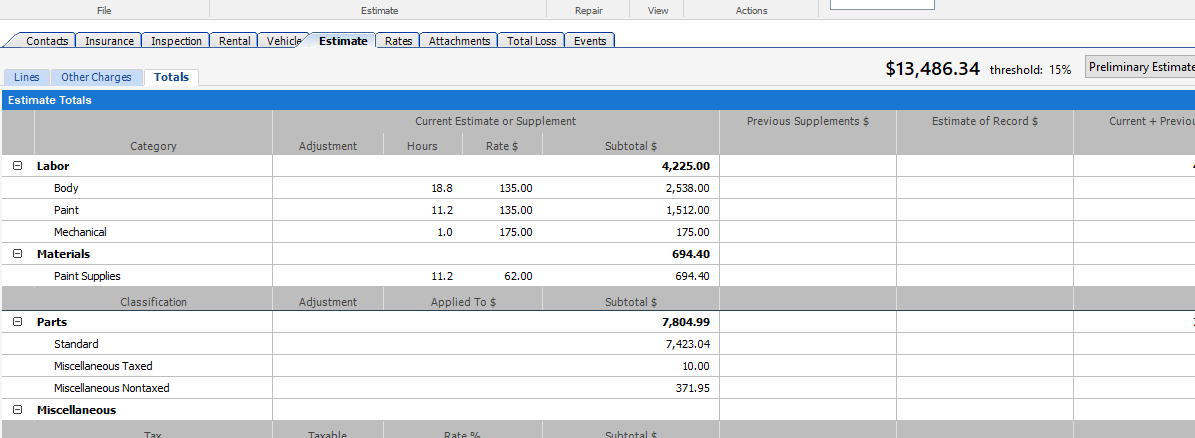Click the Mechanical hours 1.0
This screenshot has height=438, width=1195.
click(x=444, y=232)
